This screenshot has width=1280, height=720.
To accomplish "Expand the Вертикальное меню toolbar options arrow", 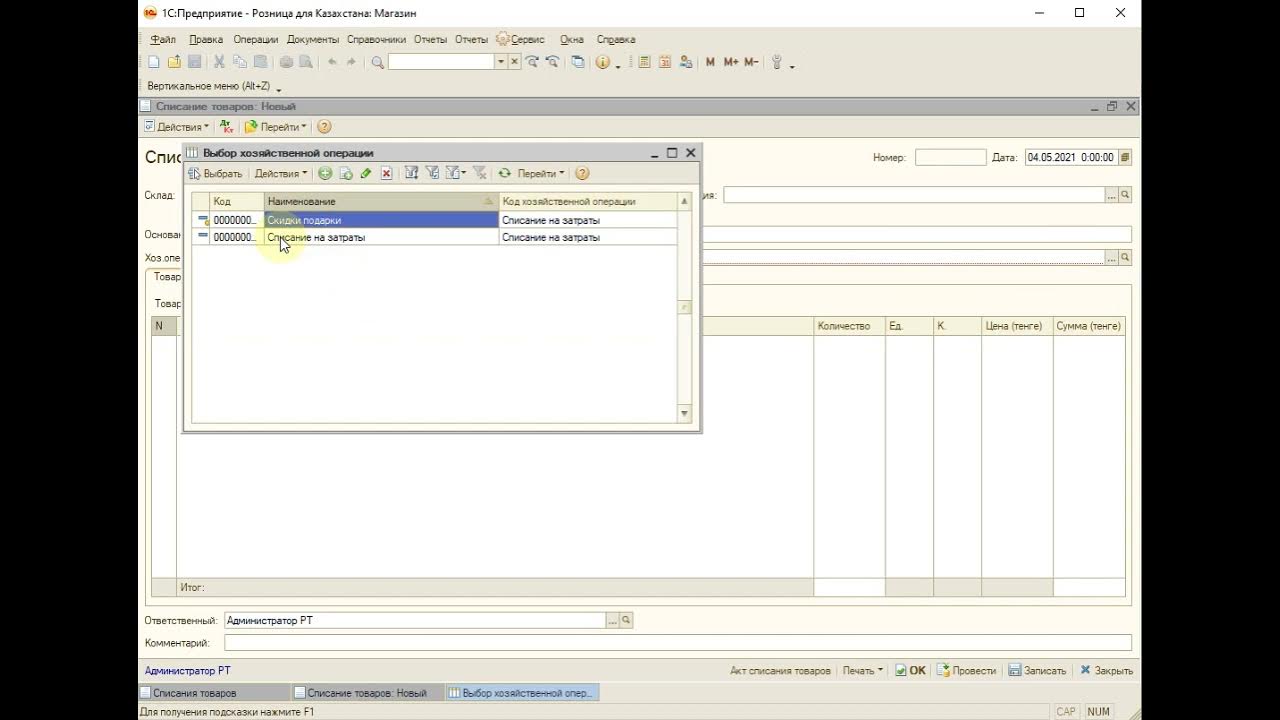I will (279, 89).
